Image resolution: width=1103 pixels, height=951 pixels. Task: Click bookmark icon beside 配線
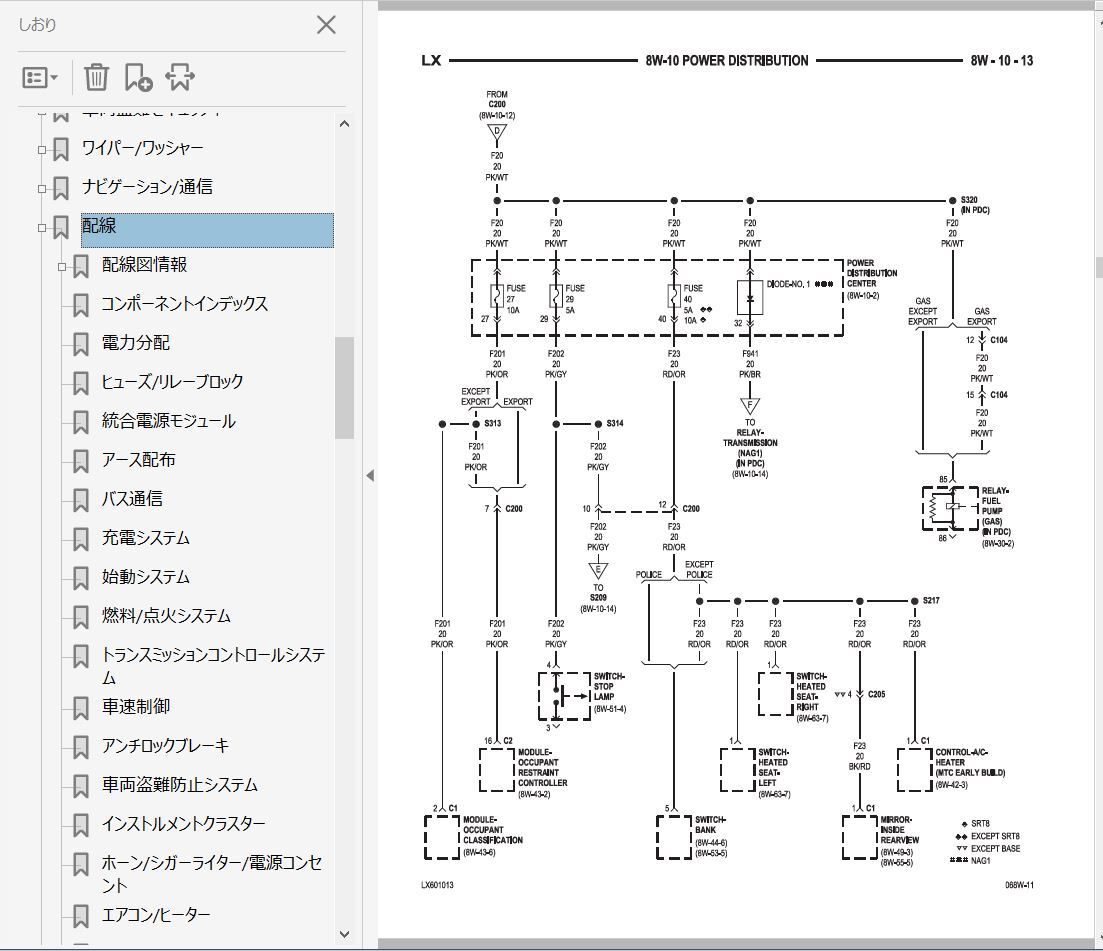(61, 227)
